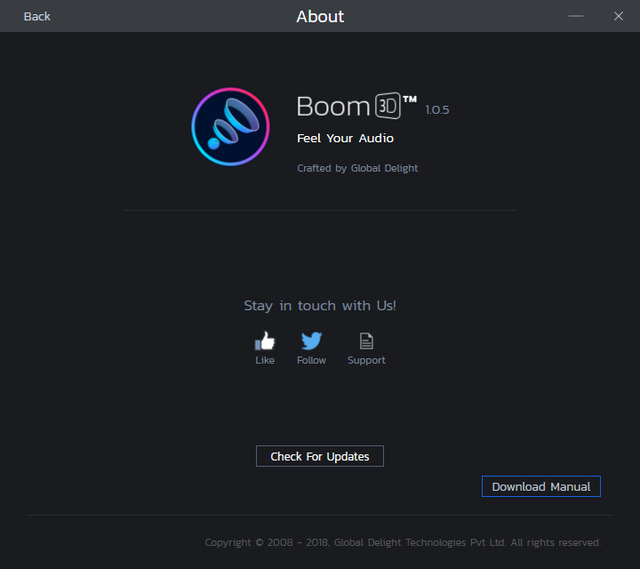This screenshot has height=569, width=640.
Task: Select the Follow text label
Action: coord(311,360)
